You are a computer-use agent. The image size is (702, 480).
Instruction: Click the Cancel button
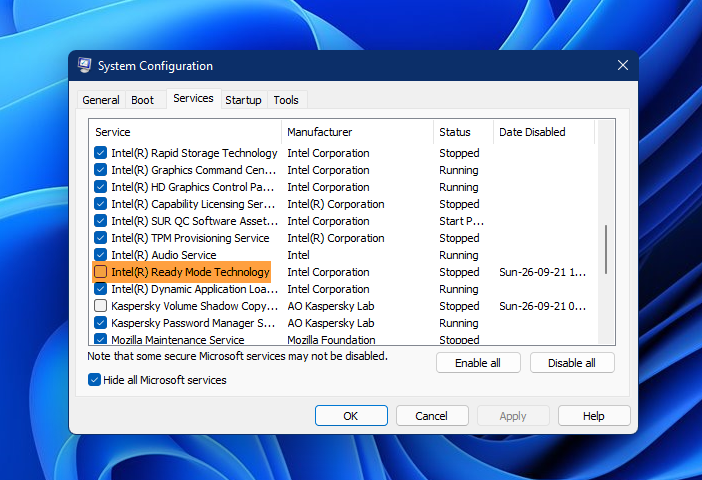coord(431,416)
